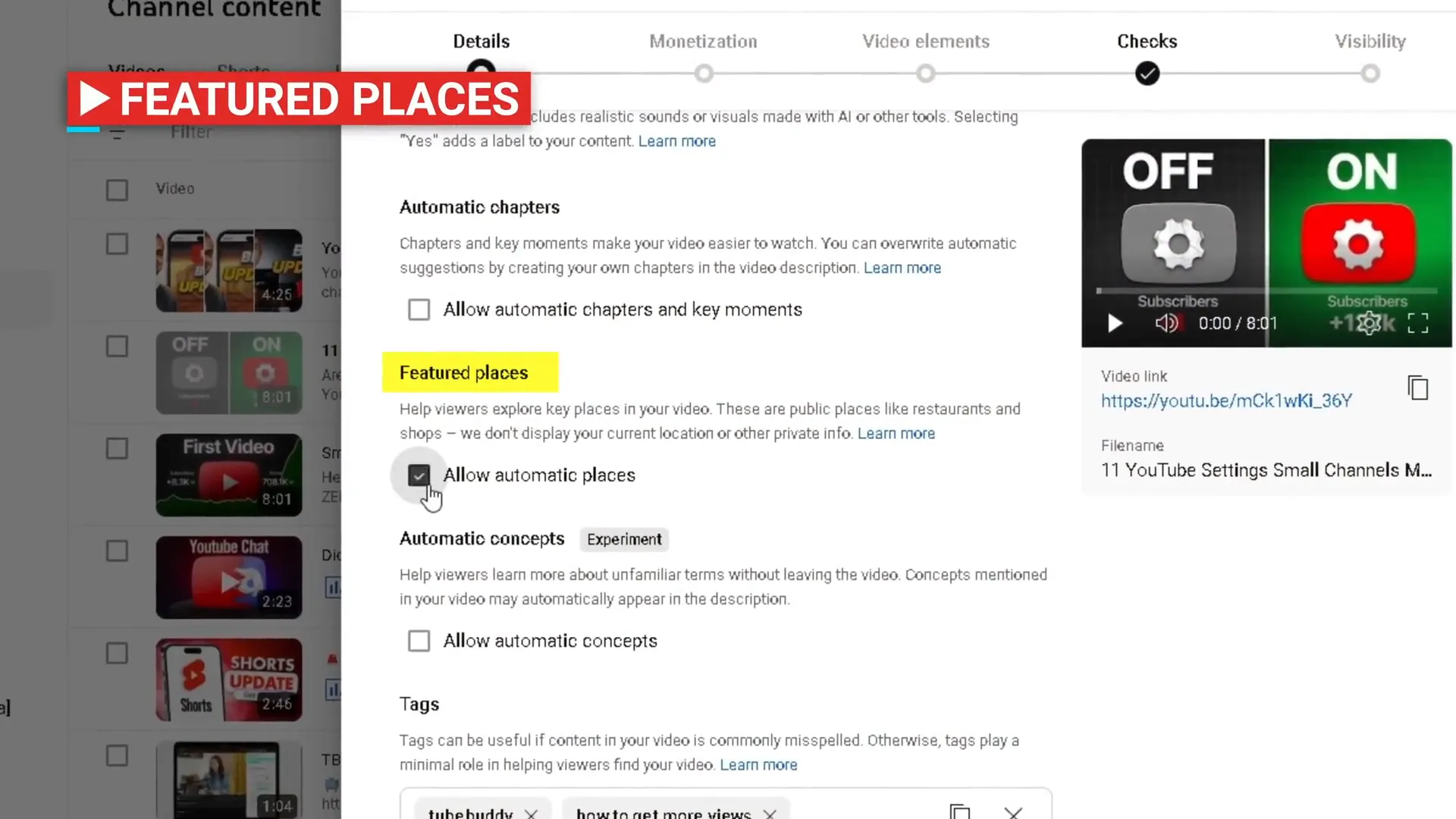Image resolution: width=1456 pixels, height=819 pixels.
Task: Remove the tubebuddy tag
Action: pyautogui.click(x=531, y=813)
